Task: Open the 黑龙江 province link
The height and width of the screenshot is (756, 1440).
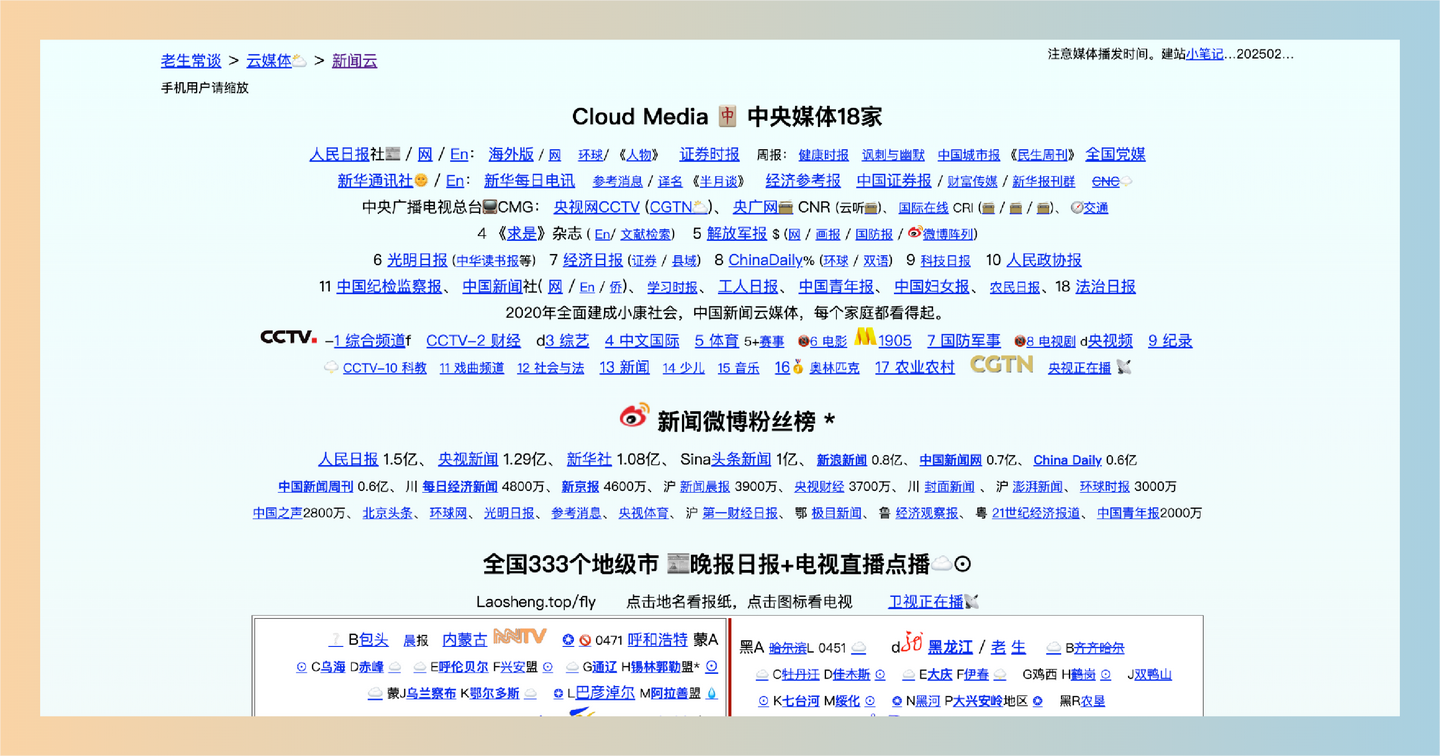Action: coord(950,648)
